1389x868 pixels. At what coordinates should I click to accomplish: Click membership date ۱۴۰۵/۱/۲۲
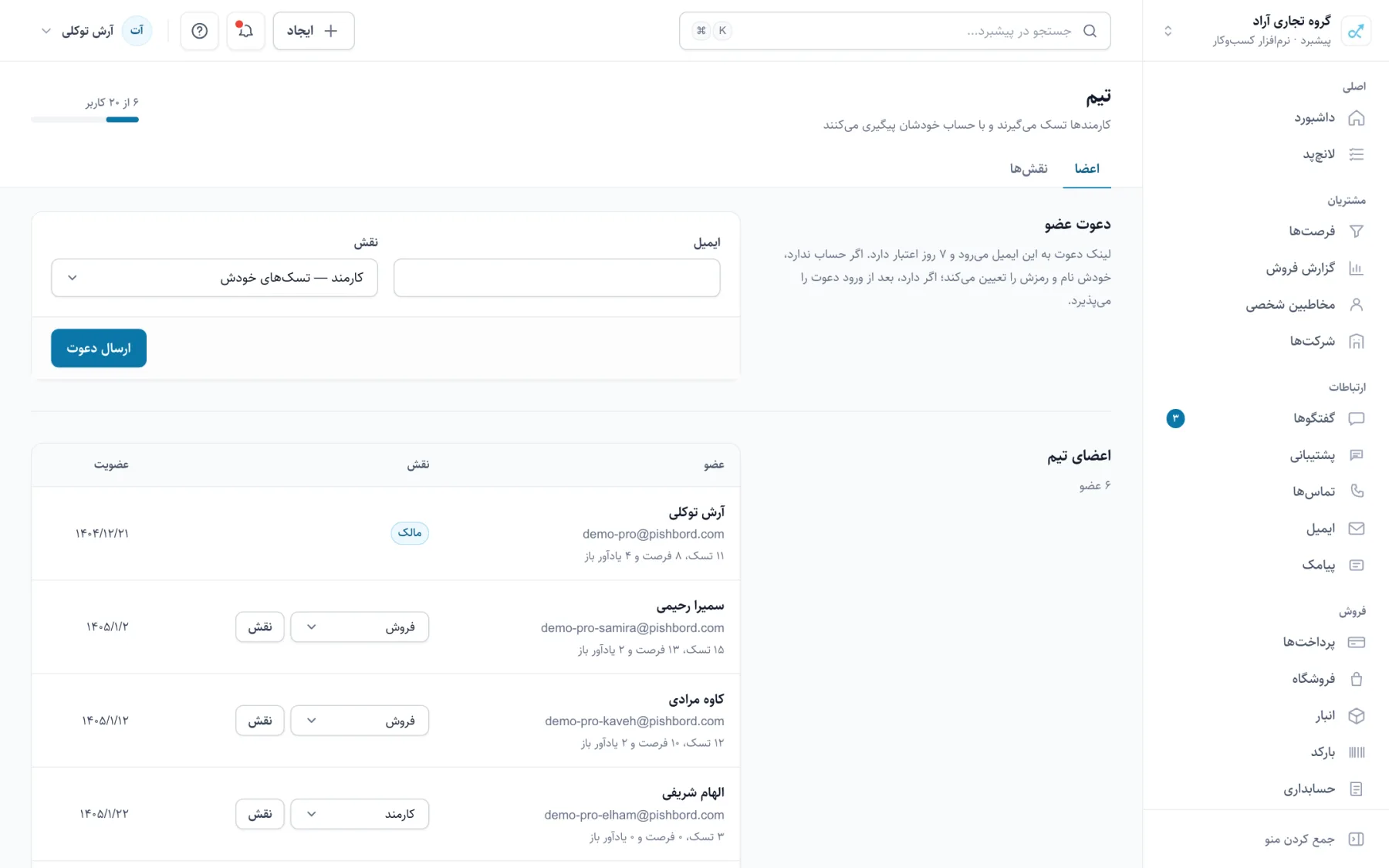pos(104,814)
